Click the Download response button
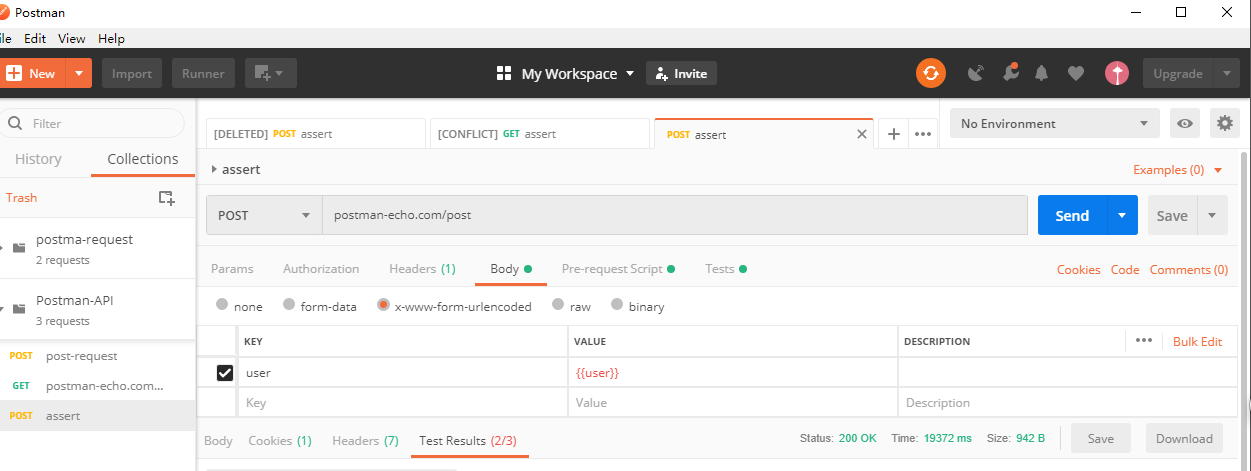The width and height of the screenshot is (1251, 471). (x=1184, y=439)
